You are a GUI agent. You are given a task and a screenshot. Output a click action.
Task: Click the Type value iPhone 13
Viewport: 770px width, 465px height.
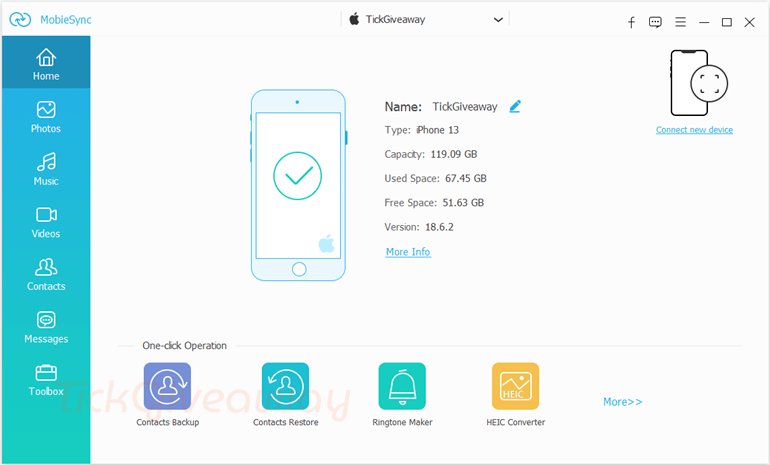pos(438,130)
